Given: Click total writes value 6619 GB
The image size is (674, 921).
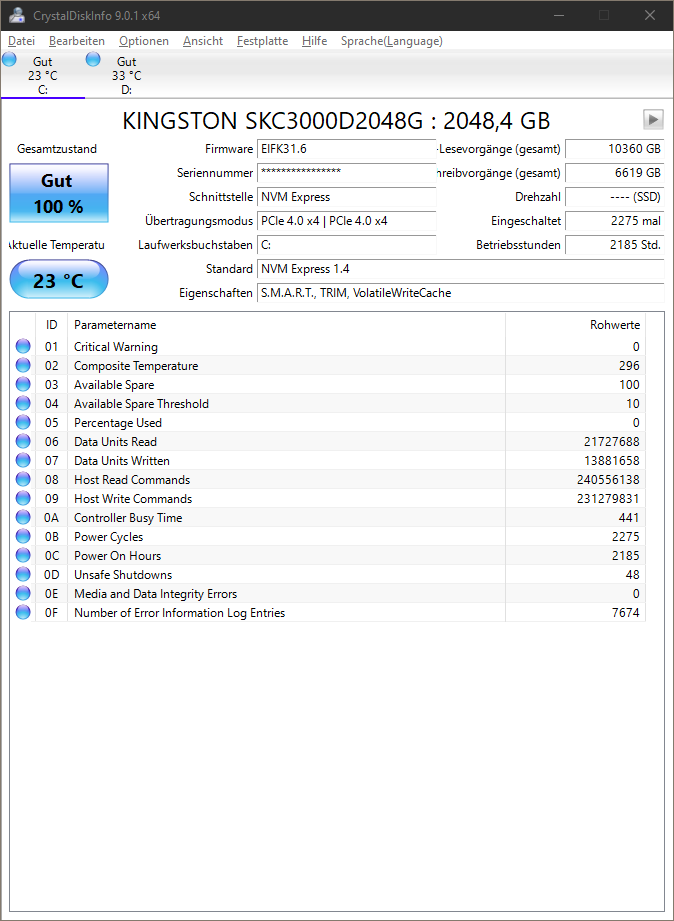Looking at the screenshot, I should [x=615, y=173].
